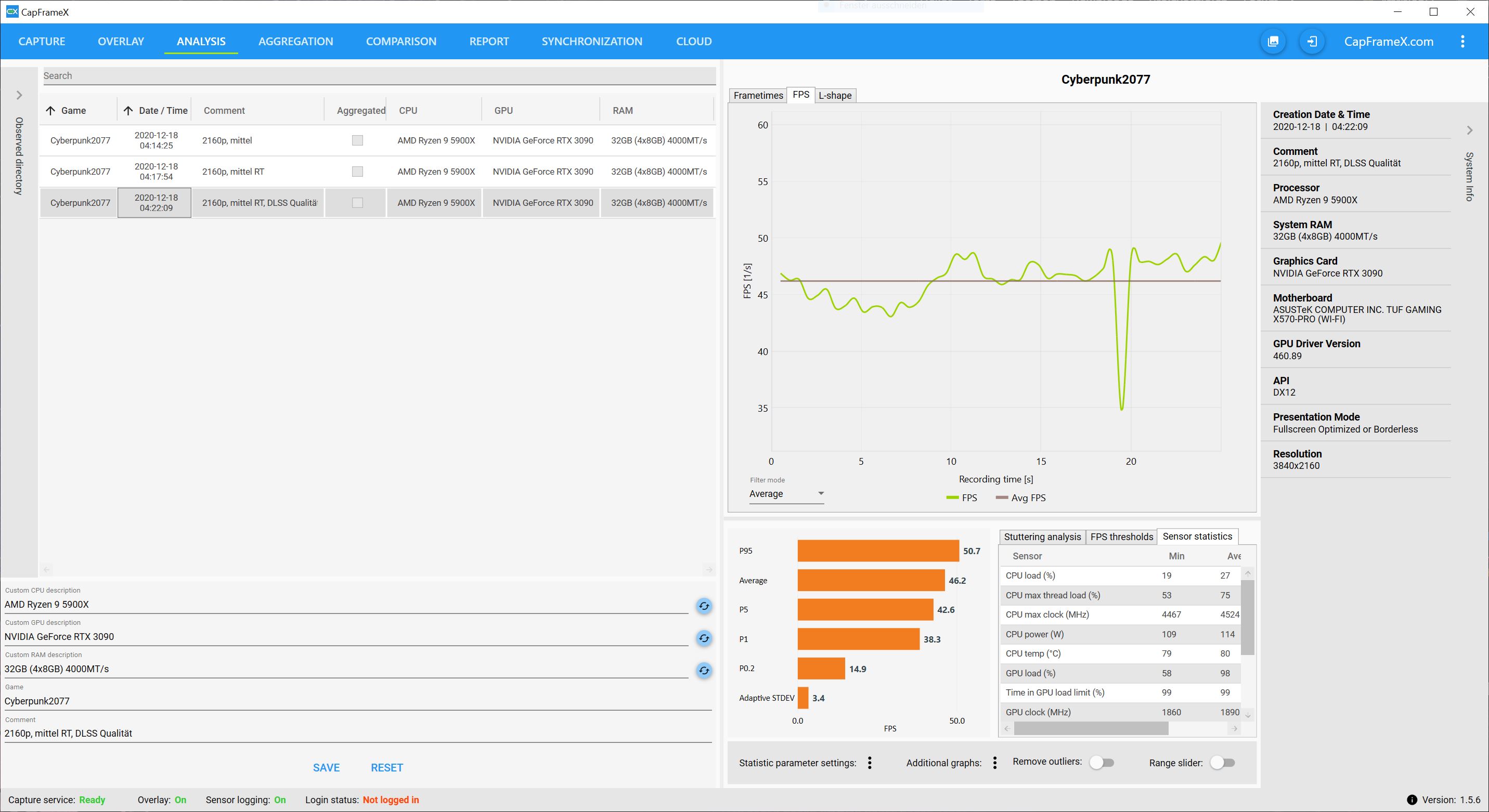Click the RESET button
The image size is (1489, 812).
click(387, 767)
